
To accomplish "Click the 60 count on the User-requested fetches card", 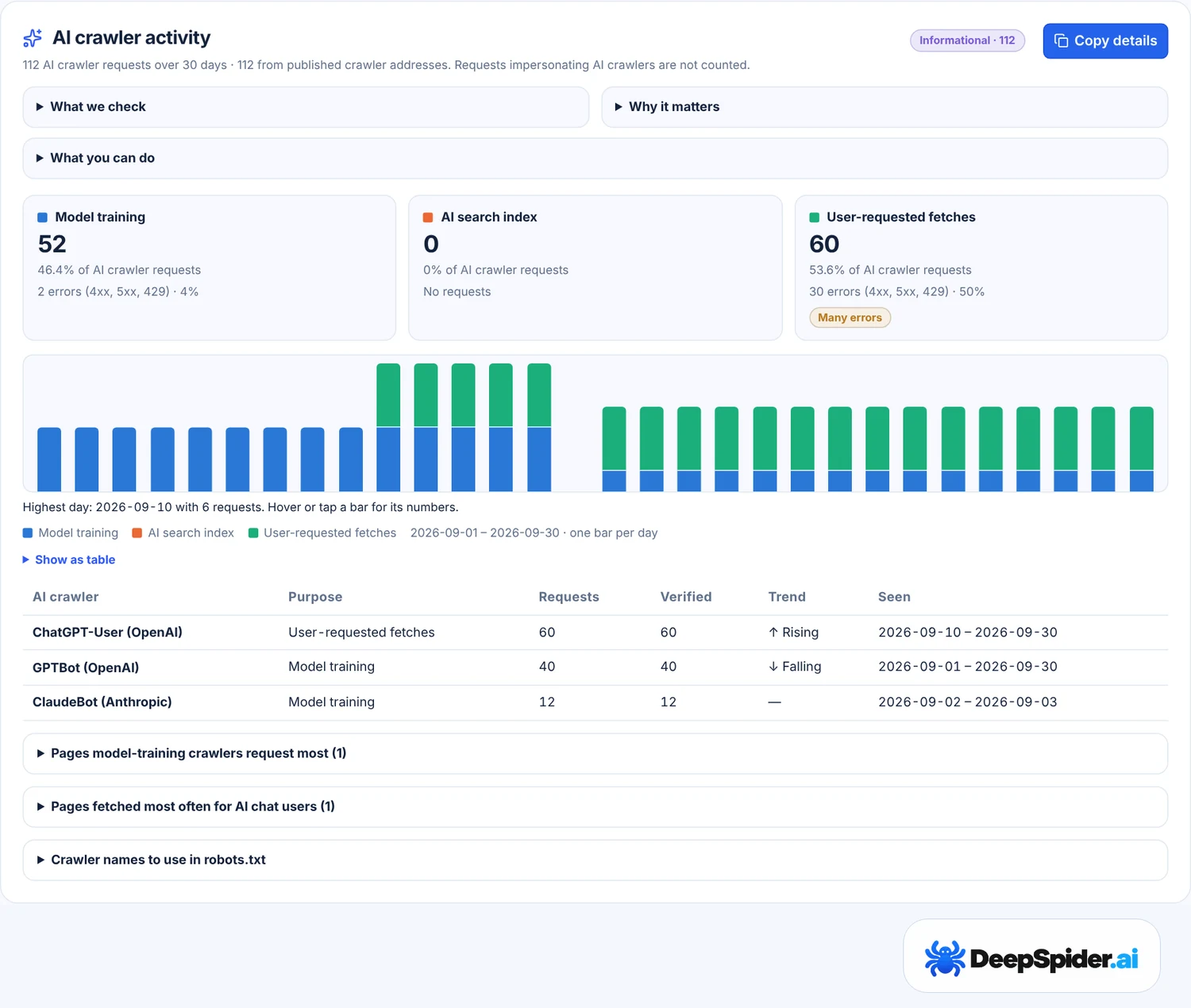I will 824,244.
